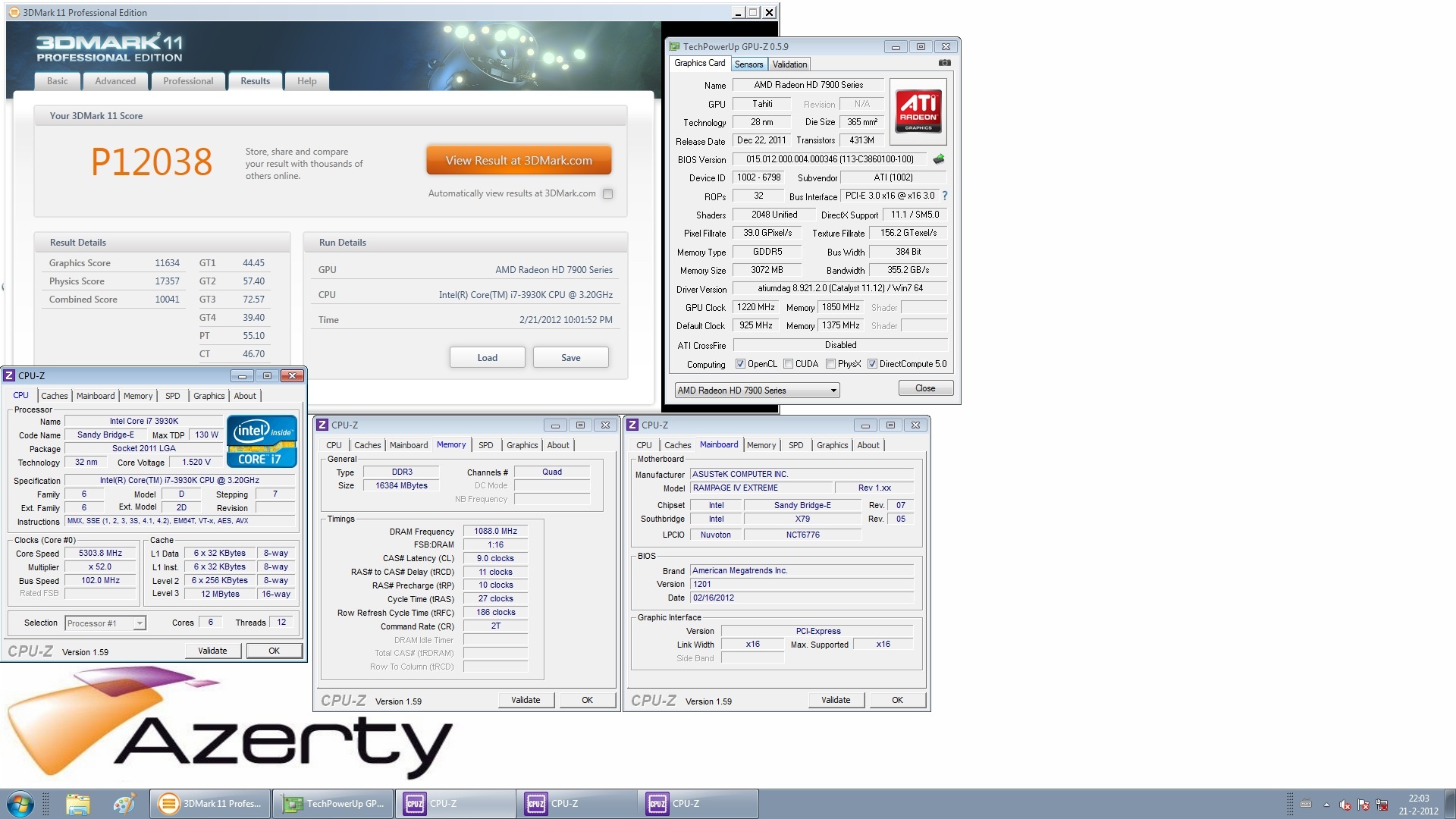Click the BIOS save chip icon
The image size is (1456, 819).
pos(939,159)
